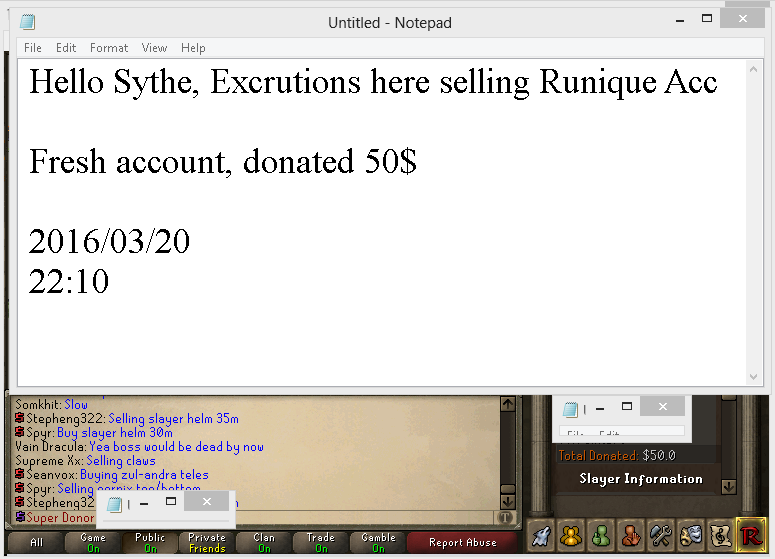Minimize the main Untitled Notepad window
The image size is (775, 559).
coord(680,20)
